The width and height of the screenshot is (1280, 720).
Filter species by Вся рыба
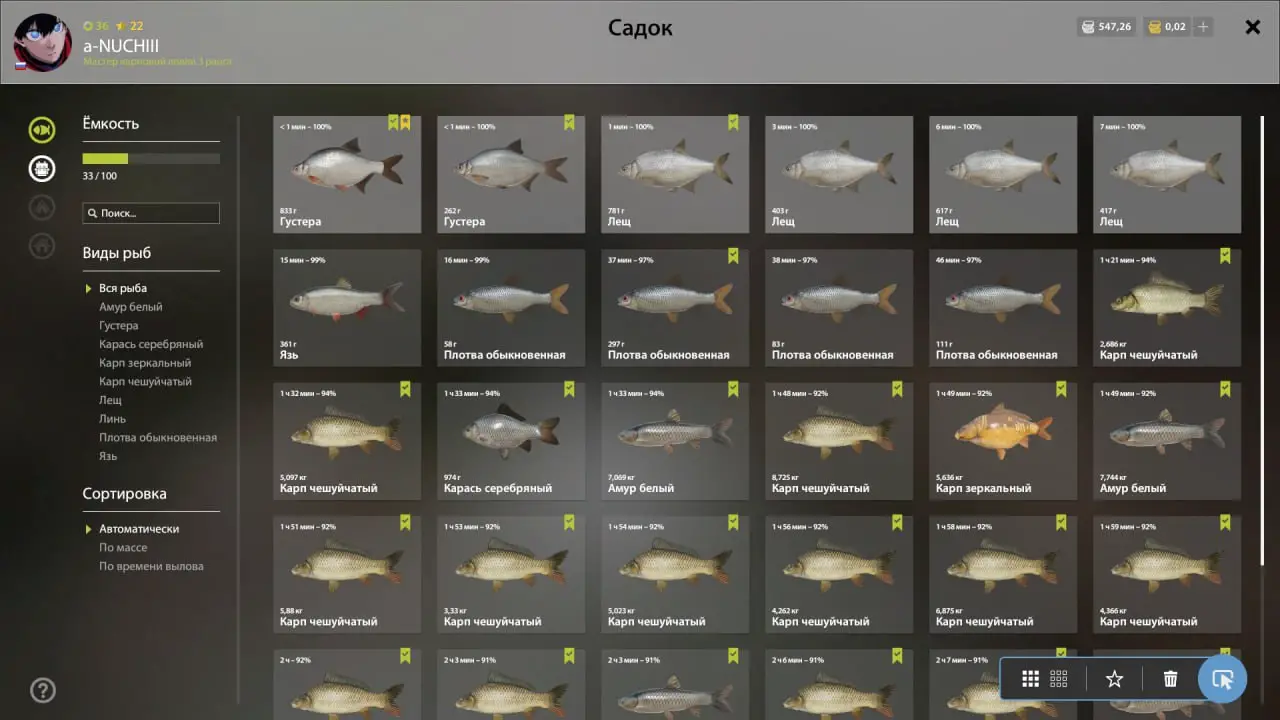point(123,289)
